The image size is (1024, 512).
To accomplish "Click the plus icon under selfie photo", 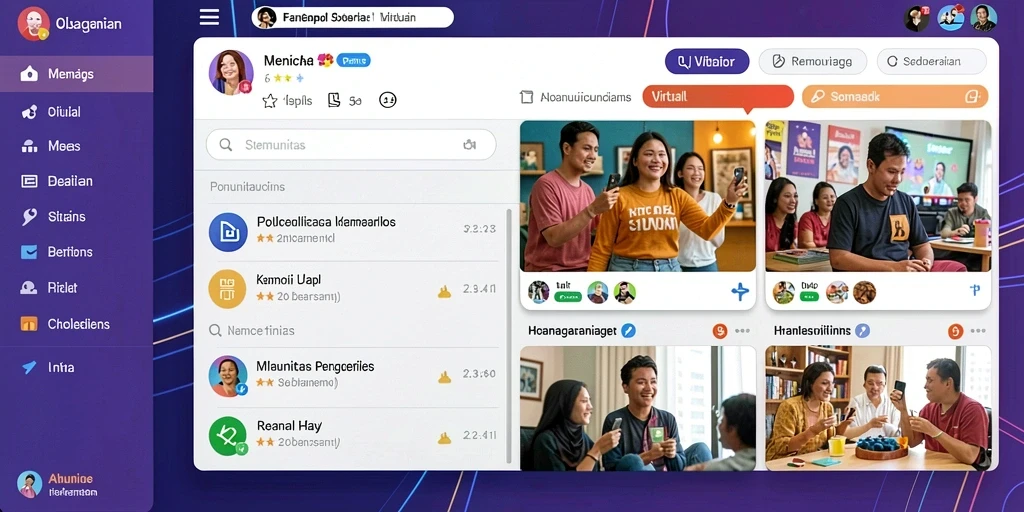I will (740, 292).
